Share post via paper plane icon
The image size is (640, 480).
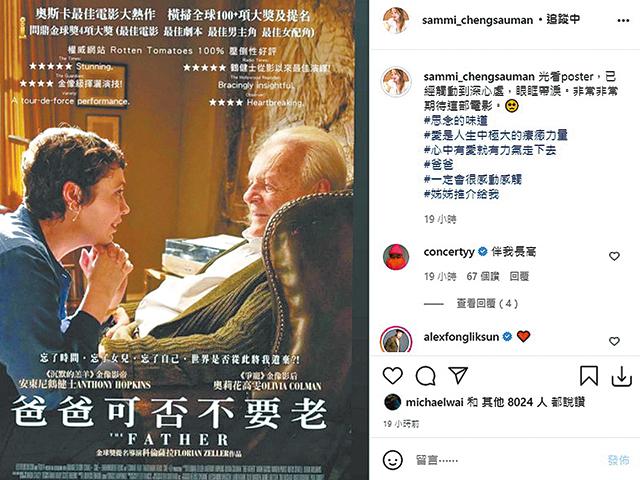(458, 375)
